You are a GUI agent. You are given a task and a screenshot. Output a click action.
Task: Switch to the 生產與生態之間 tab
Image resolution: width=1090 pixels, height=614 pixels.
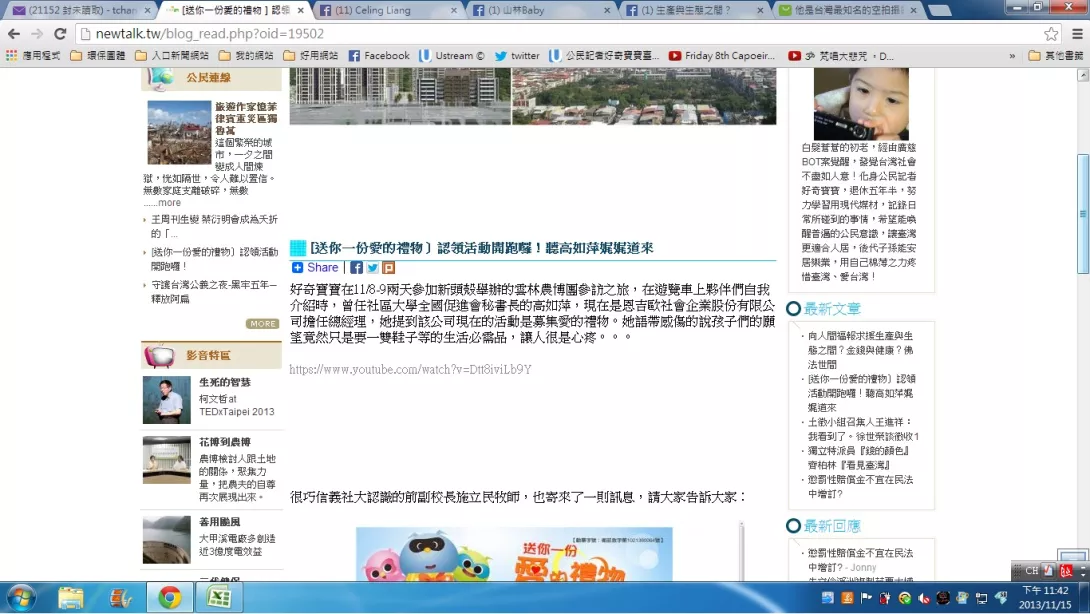pos(693,10)
